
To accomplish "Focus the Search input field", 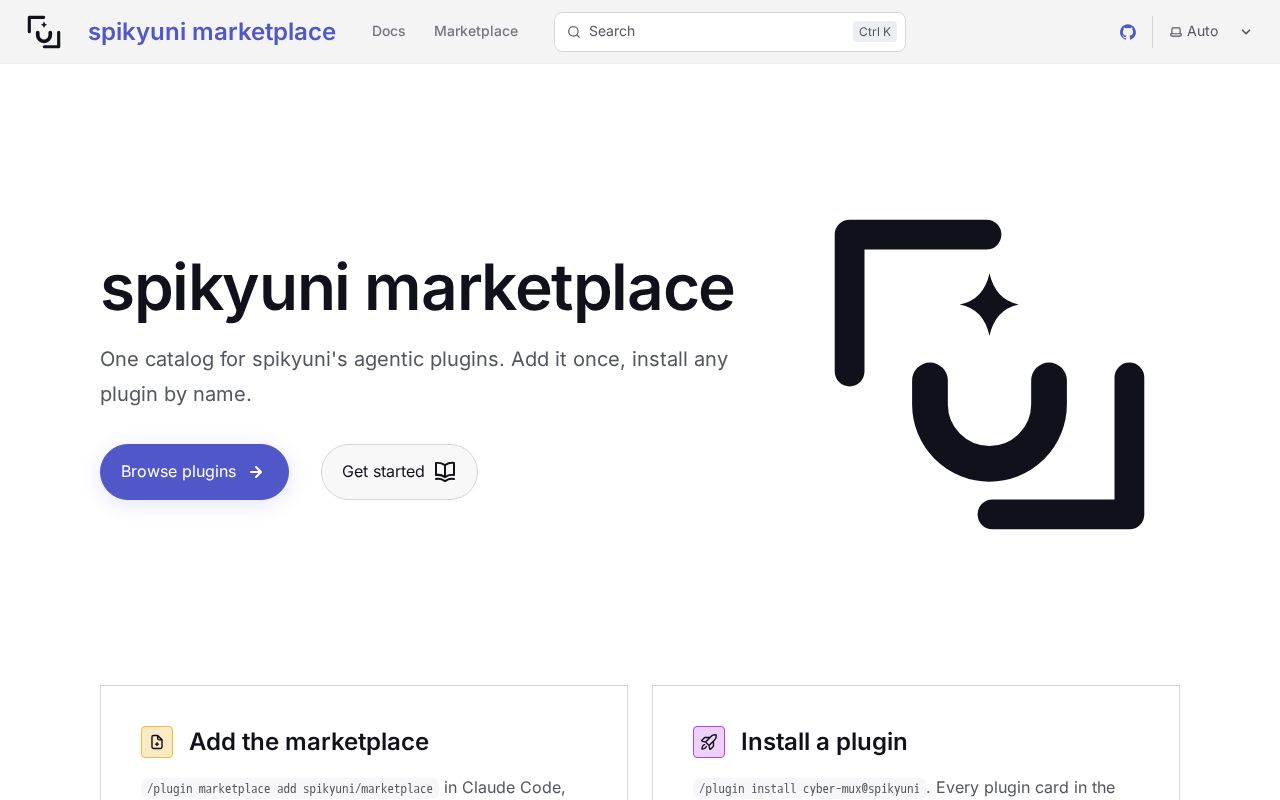I will (730, 32).
